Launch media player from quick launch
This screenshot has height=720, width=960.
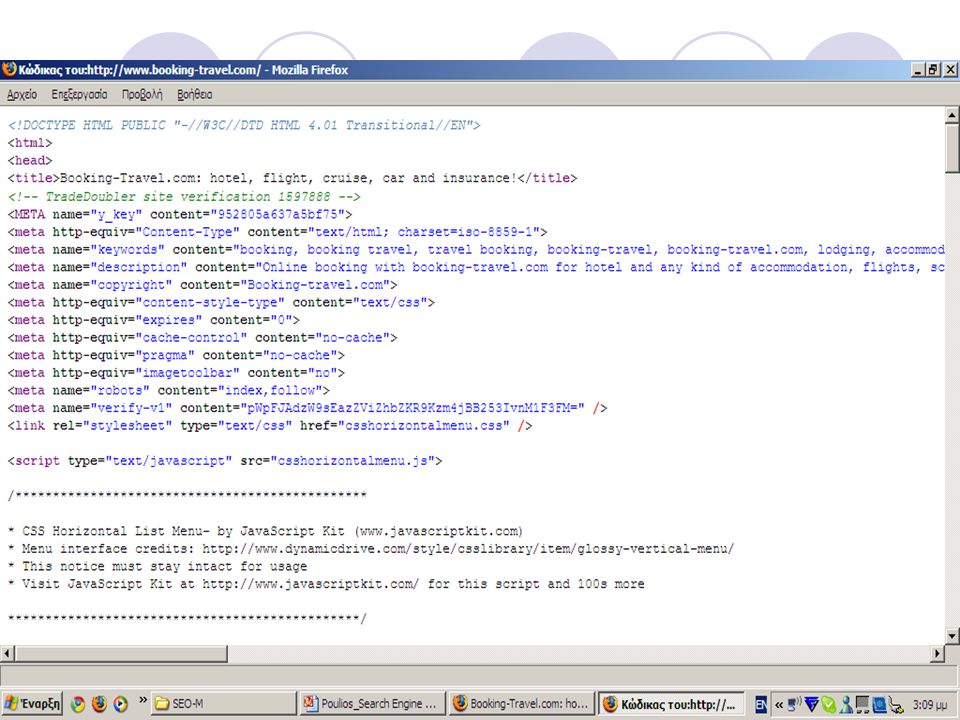[x=121, y=704]
